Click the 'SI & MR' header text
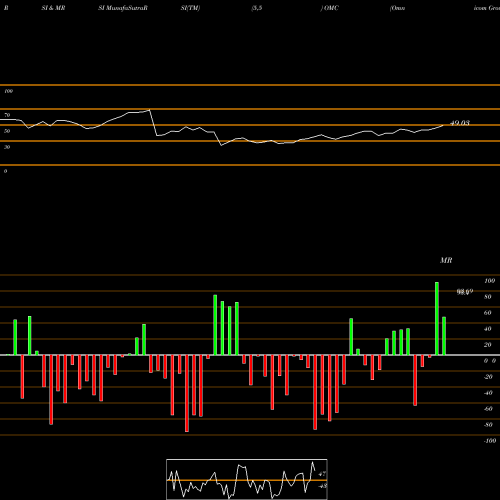 [x=53, y=8]
